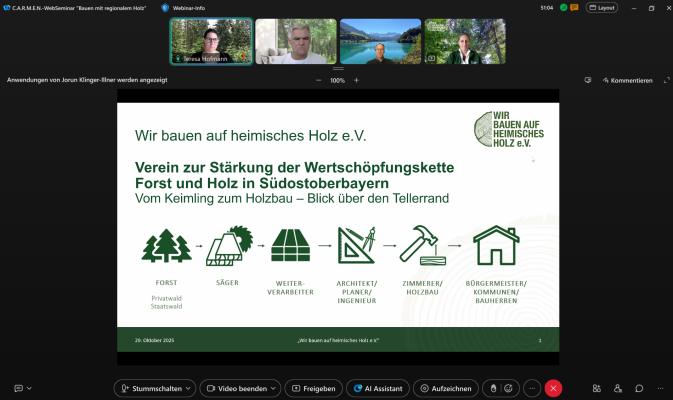Toggle the video strip collapse handle
Viewport: 673px width, 400px height.
tap(338, 69)
